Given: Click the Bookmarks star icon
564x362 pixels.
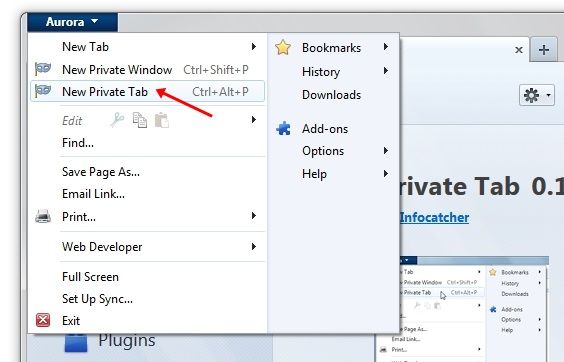Looking at the screenshot, I should tap(283, 47).
